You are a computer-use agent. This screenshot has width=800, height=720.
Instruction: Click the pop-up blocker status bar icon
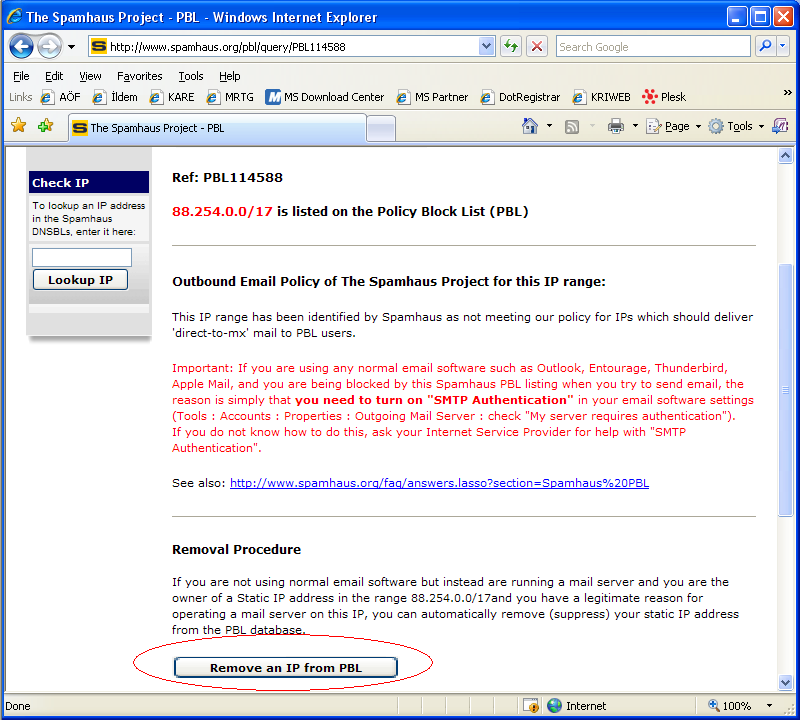[x=531, y=706]
